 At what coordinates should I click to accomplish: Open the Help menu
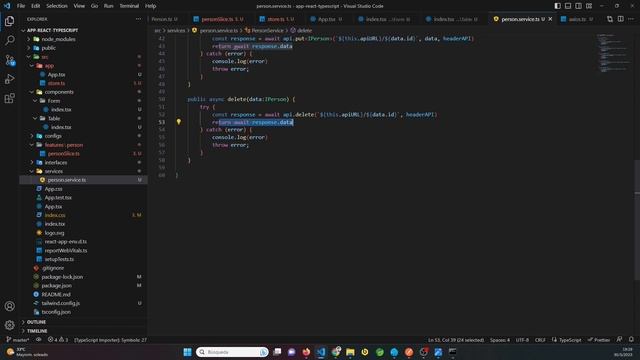[151, 6]
